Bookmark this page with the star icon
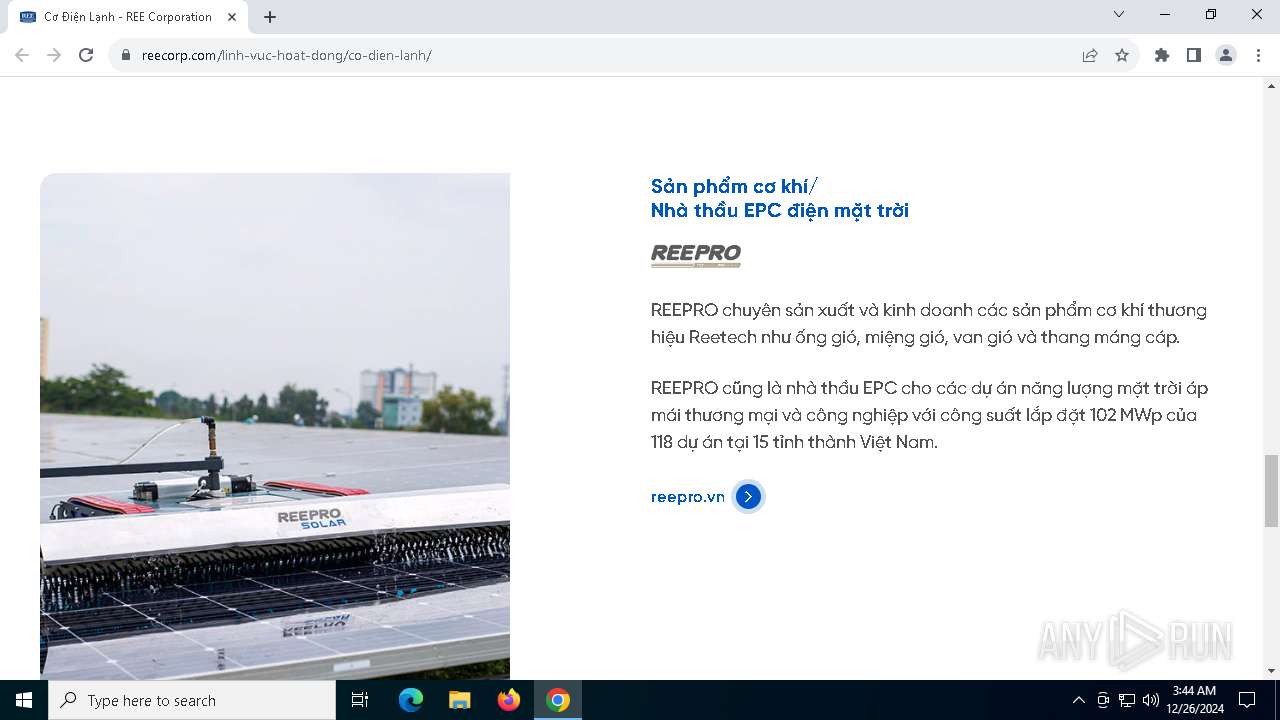 click(x=1122, y=55)
